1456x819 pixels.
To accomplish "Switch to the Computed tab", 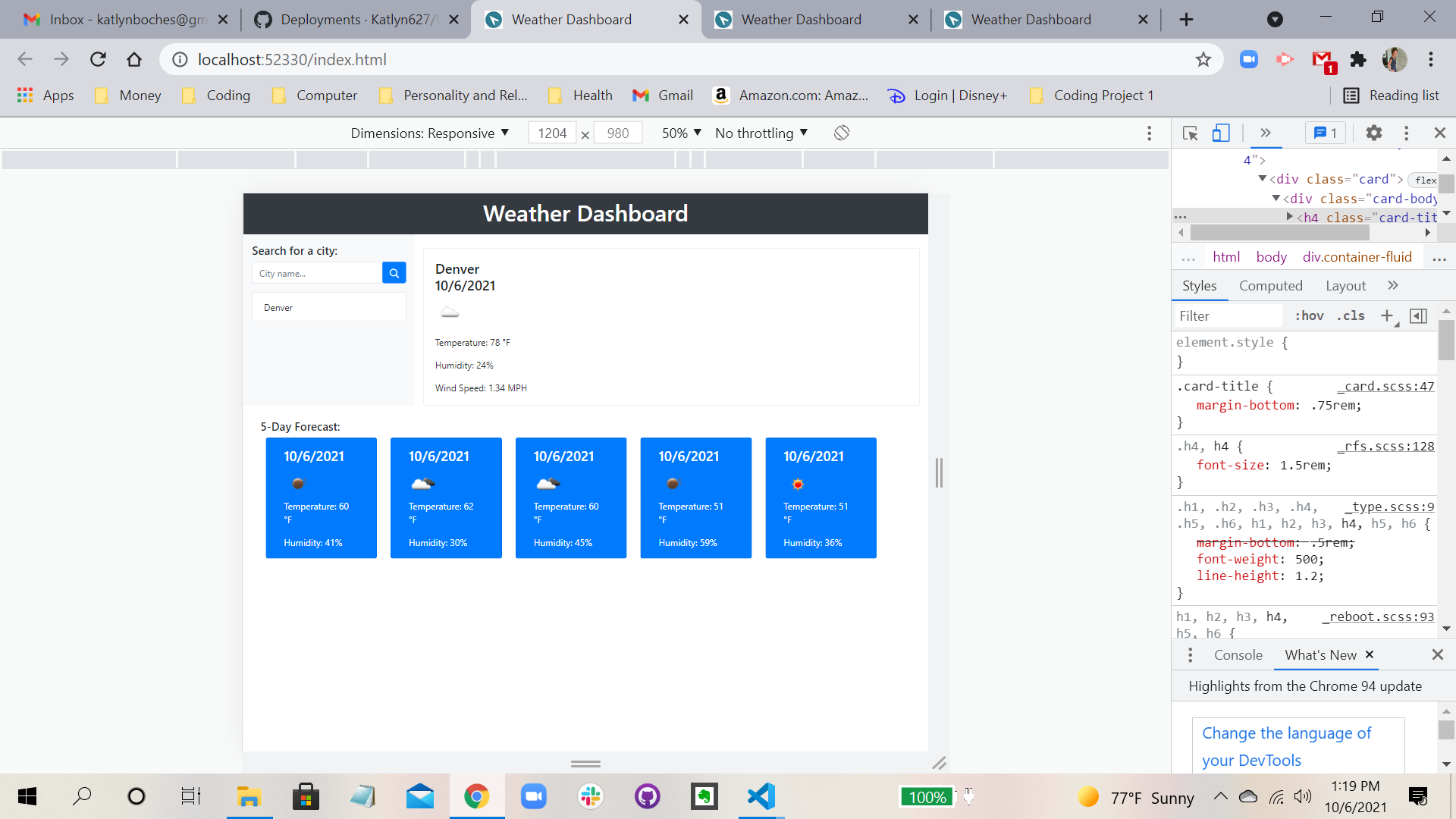I will (x=1271, y=286).
